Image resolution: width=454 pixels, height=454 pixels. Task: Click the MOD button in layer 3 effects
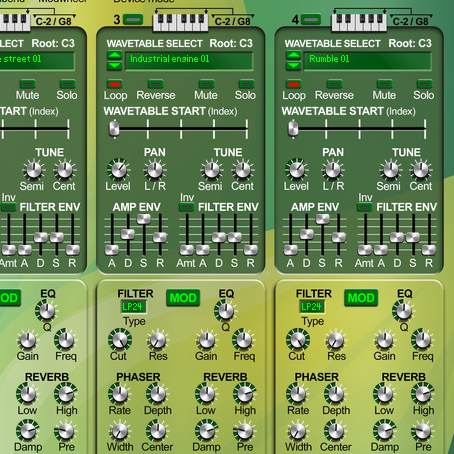click(183, 298)
